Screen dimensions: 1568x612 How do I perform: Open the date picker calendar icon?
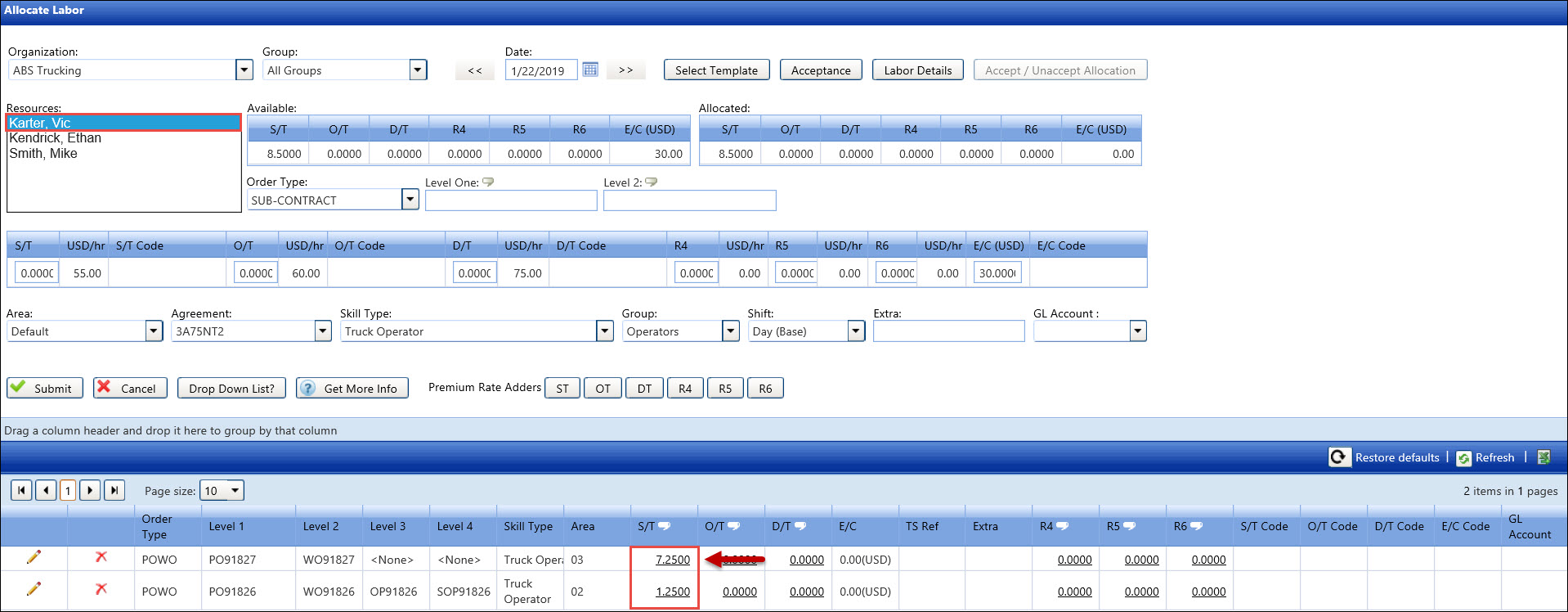click(x=590, y=70)
